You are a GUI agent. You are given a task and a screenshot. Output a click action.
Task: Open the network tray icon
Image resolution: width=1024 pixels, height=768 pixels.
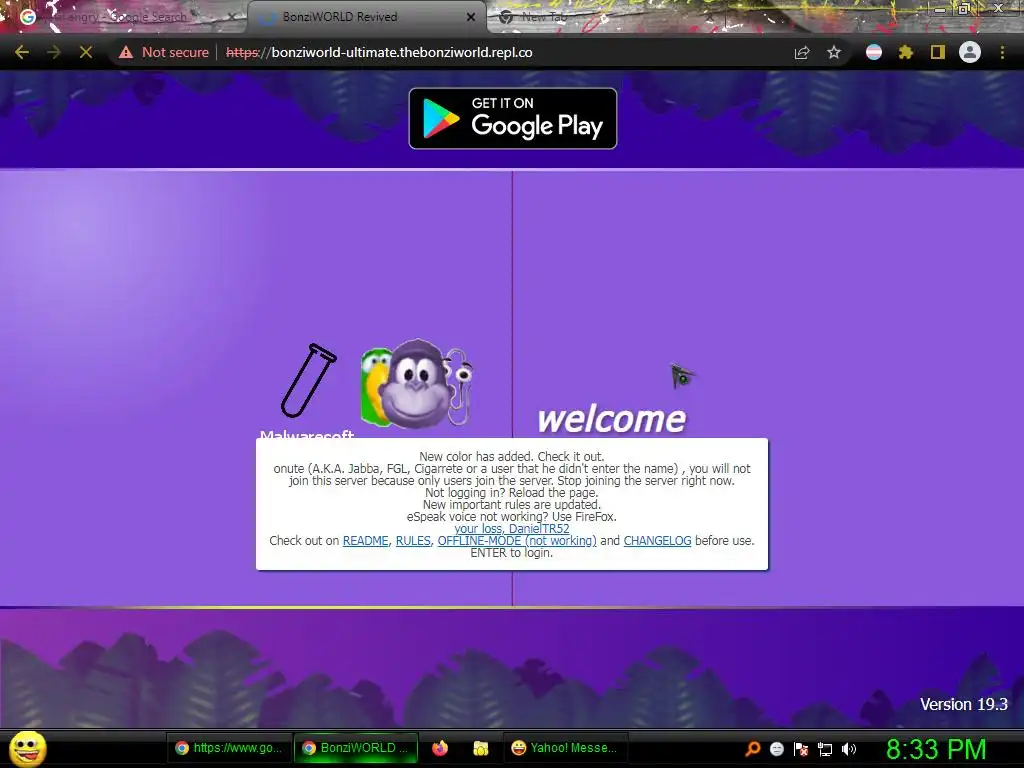[x=825, y=749]
